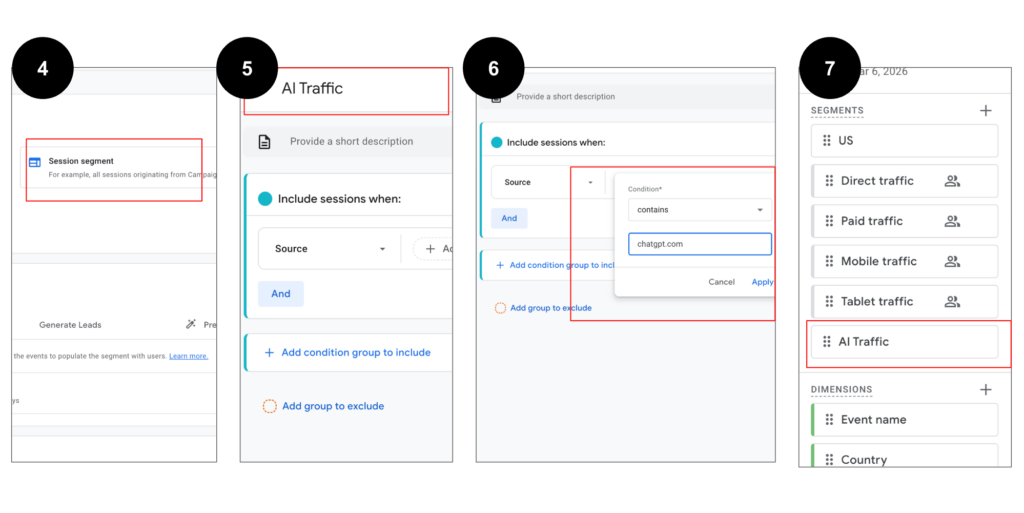Click the magic wand icon beside Generate Leads

coord(191,324)
